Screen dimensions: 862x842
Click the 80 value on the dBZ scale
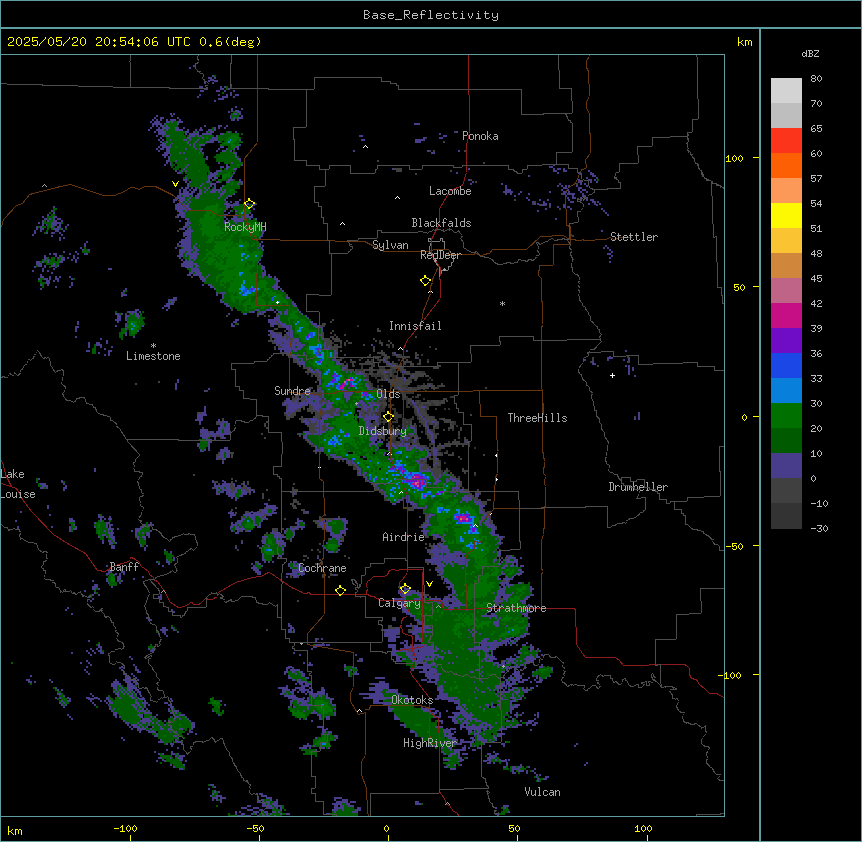tap(816, 79)
